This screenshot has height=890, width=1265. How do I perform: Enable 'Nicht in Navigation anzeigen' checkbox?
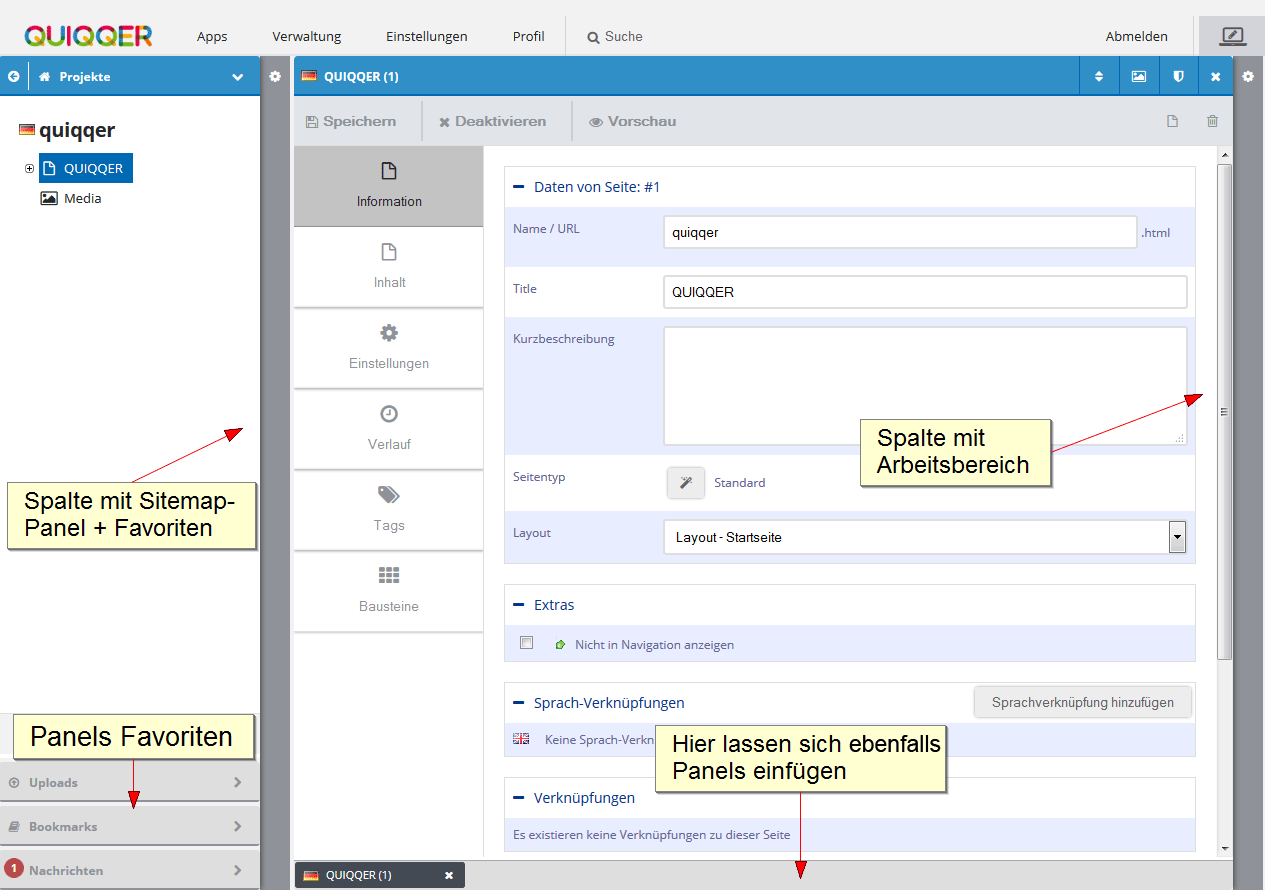pyautogui.click(x=527, y=643)
